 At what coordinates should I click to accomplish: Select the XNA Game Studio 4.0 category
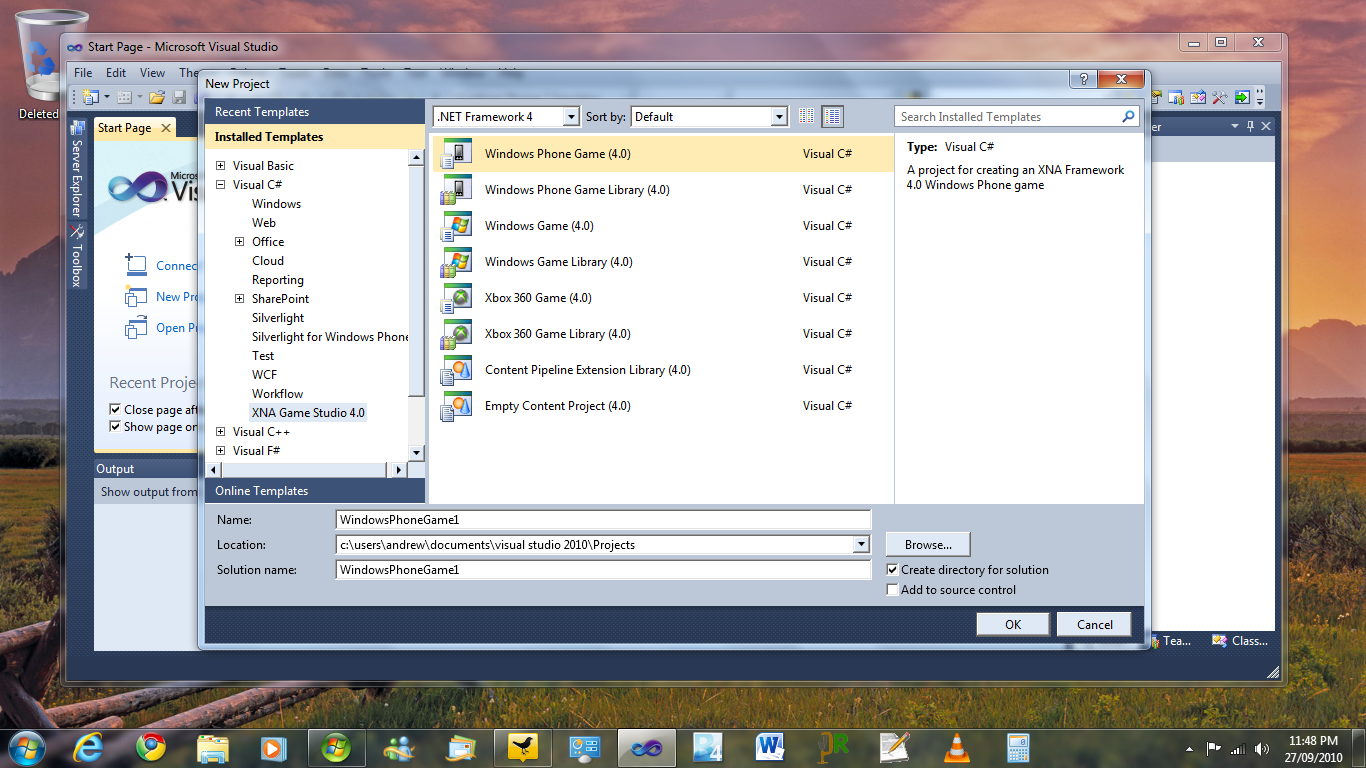[308, 413]
